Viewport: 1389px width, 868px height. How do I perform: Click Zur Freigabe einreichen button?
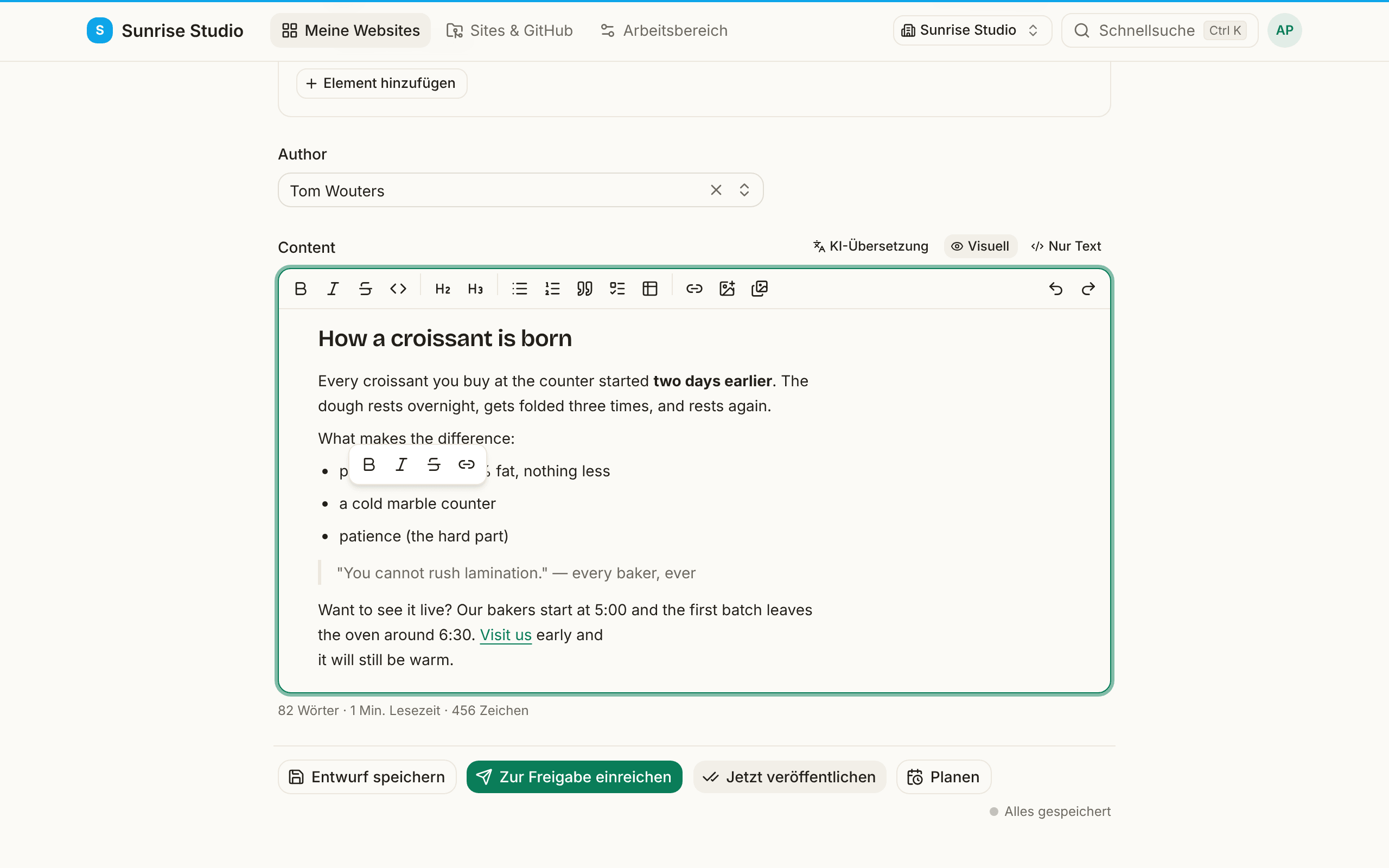(575, 777)
